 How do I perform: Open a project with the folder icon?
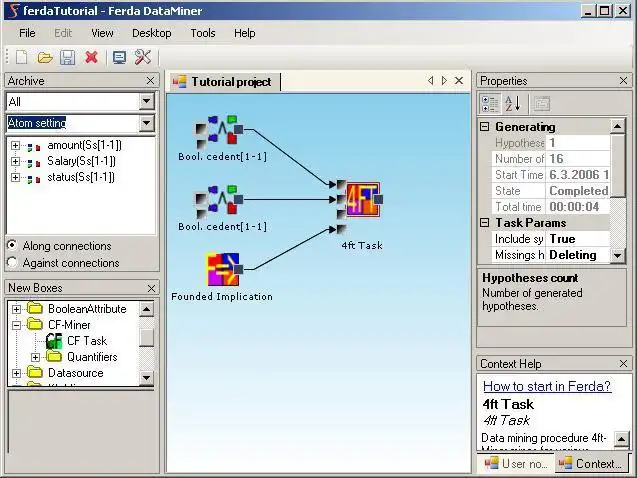45,57
